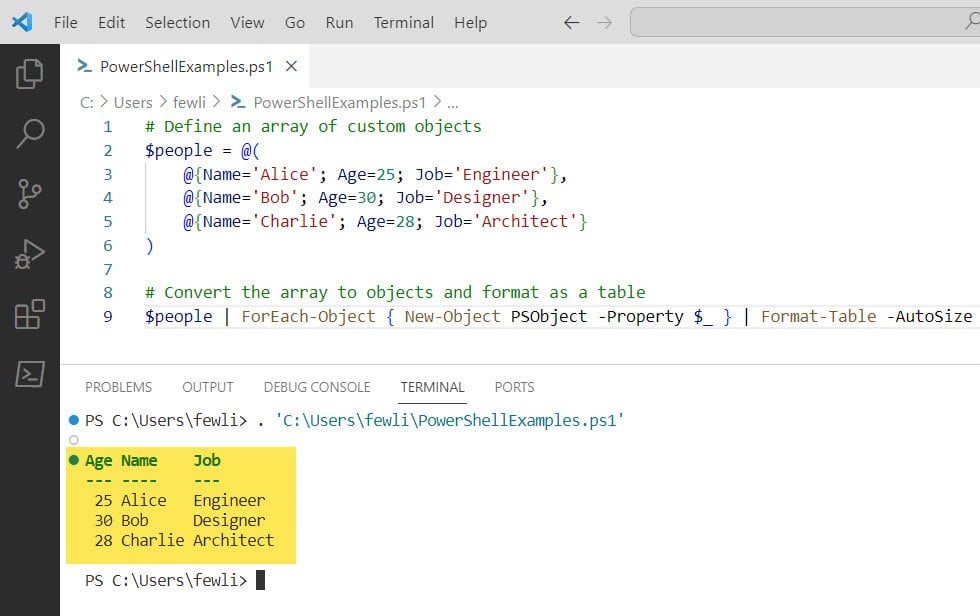
Task: Open the Run and Debug view
Action: point(30,253)
